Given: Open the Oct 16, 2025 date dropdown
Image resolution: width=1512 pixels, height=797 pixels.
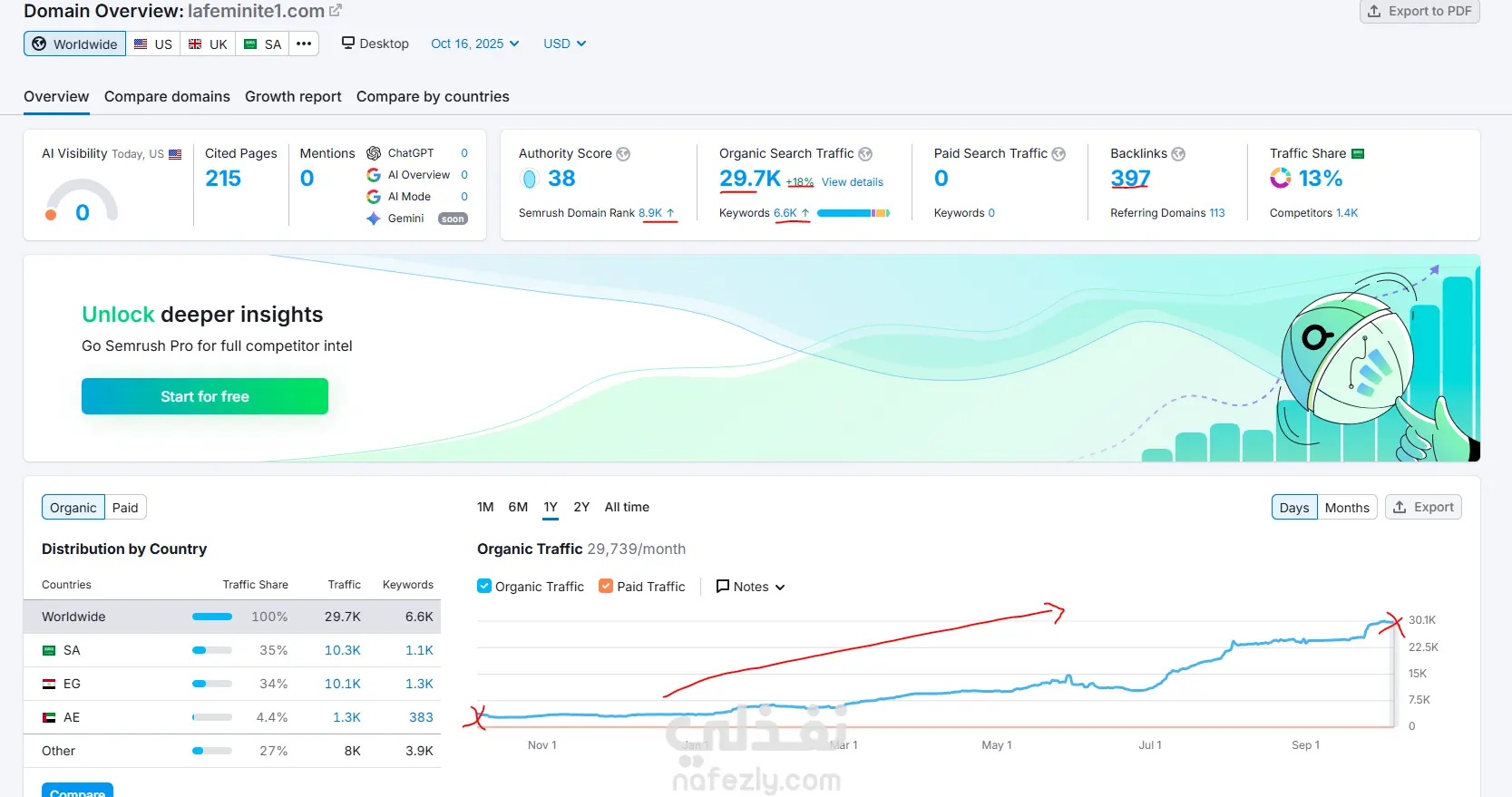Looking at the screenshot, I should coord(475,44).
